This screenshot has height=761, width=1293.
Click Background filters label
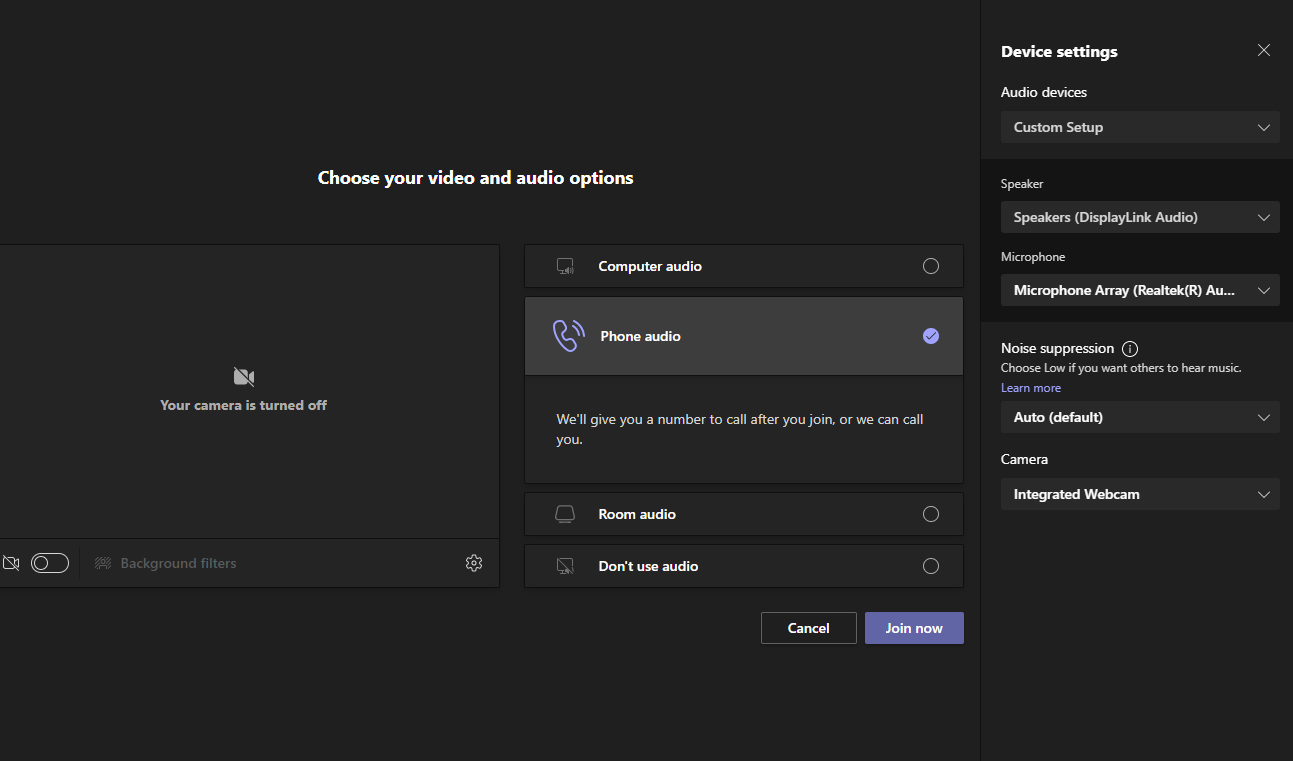(178, 563)
